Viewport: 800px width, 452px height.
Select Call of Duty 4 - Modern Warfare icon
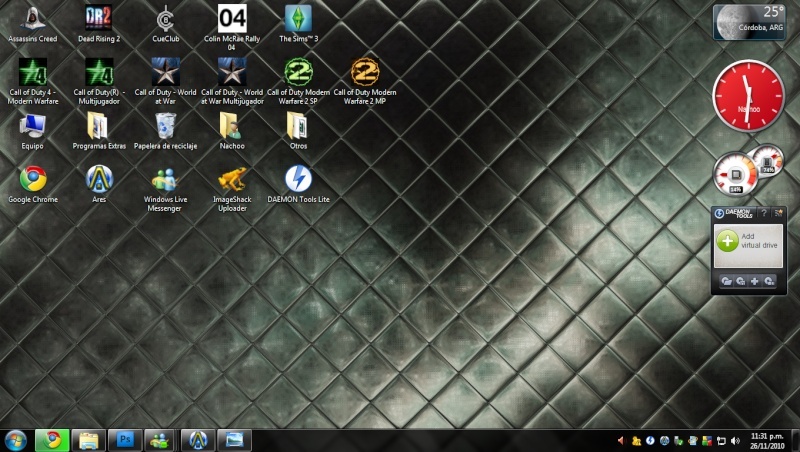tap(33, 81)
